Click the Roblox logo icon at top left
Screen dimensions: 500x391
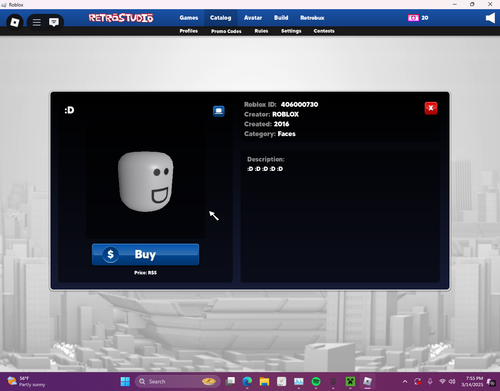(15, 22)
